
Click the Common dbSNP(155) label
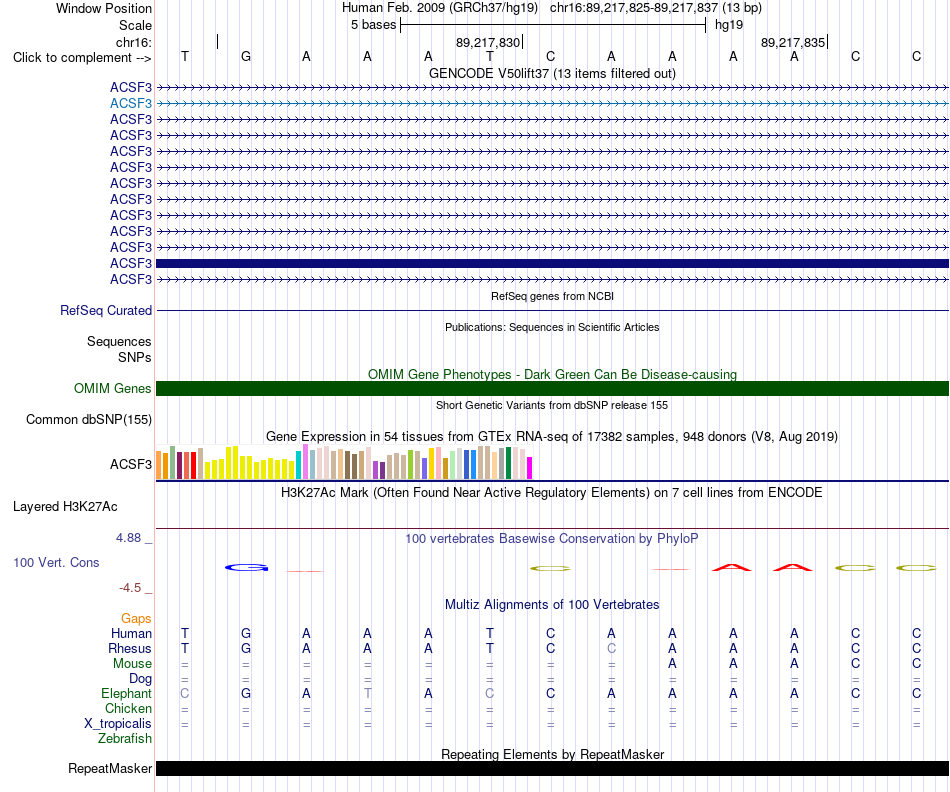point(89,419)
